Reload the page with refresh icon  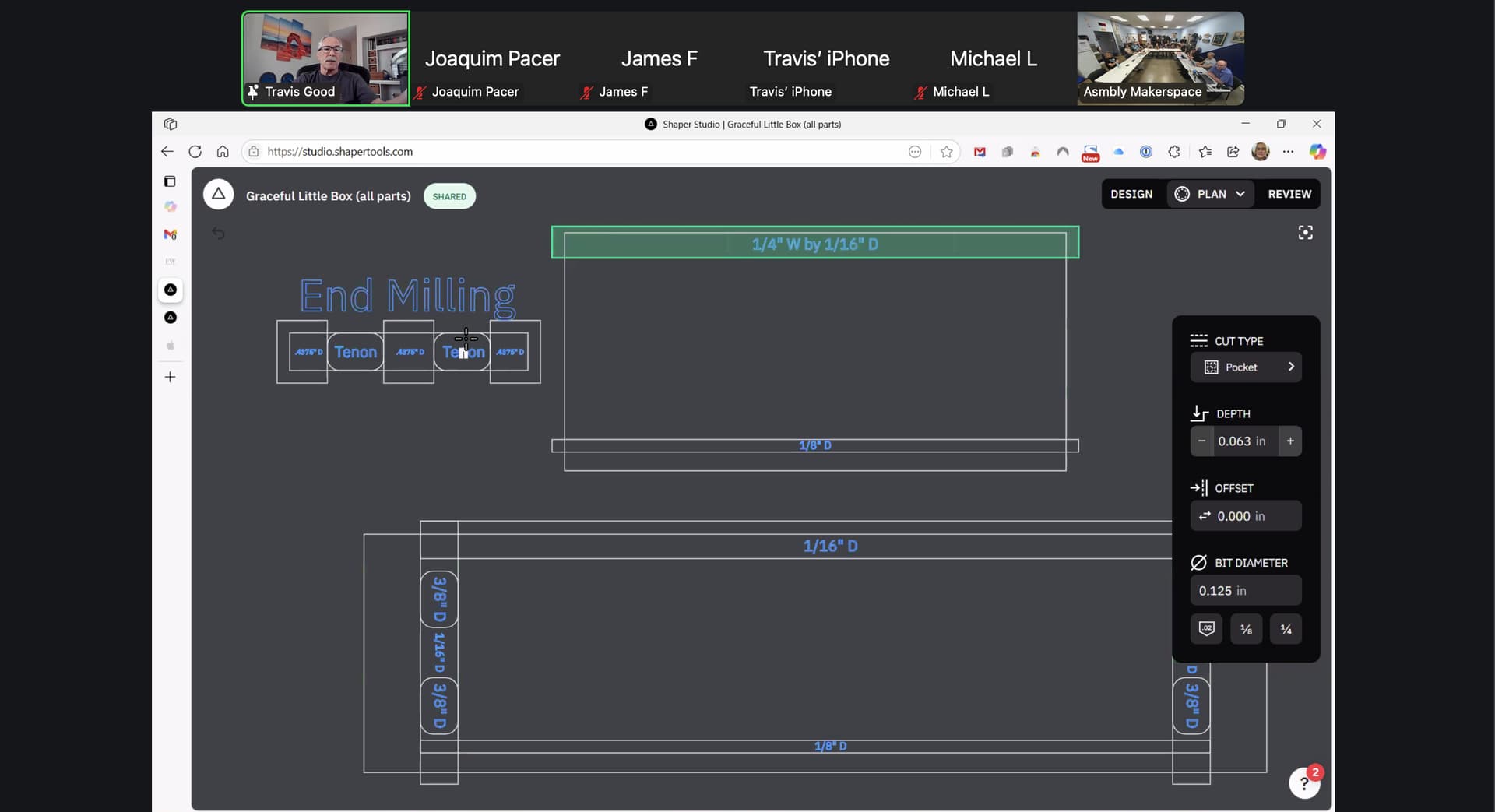tap(195, 152)
